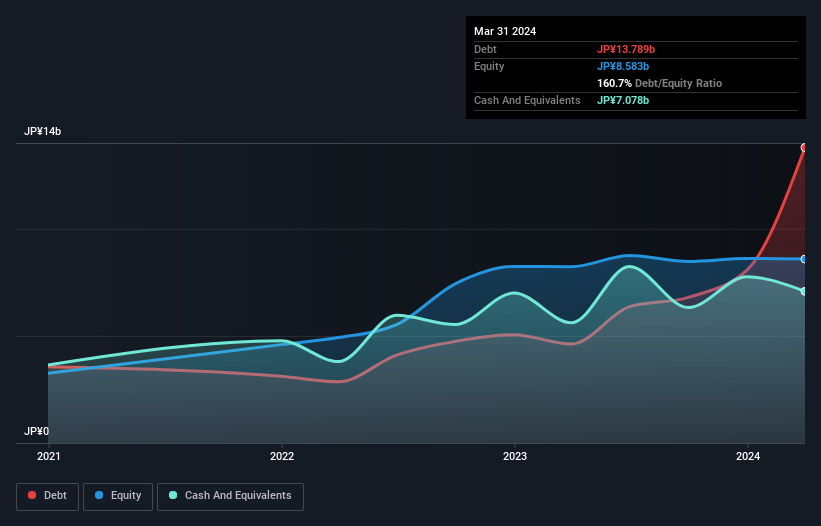This screenshot has height=526, width=821.
Task: Click the JP¥13.789b debt value
Action: 626,49
